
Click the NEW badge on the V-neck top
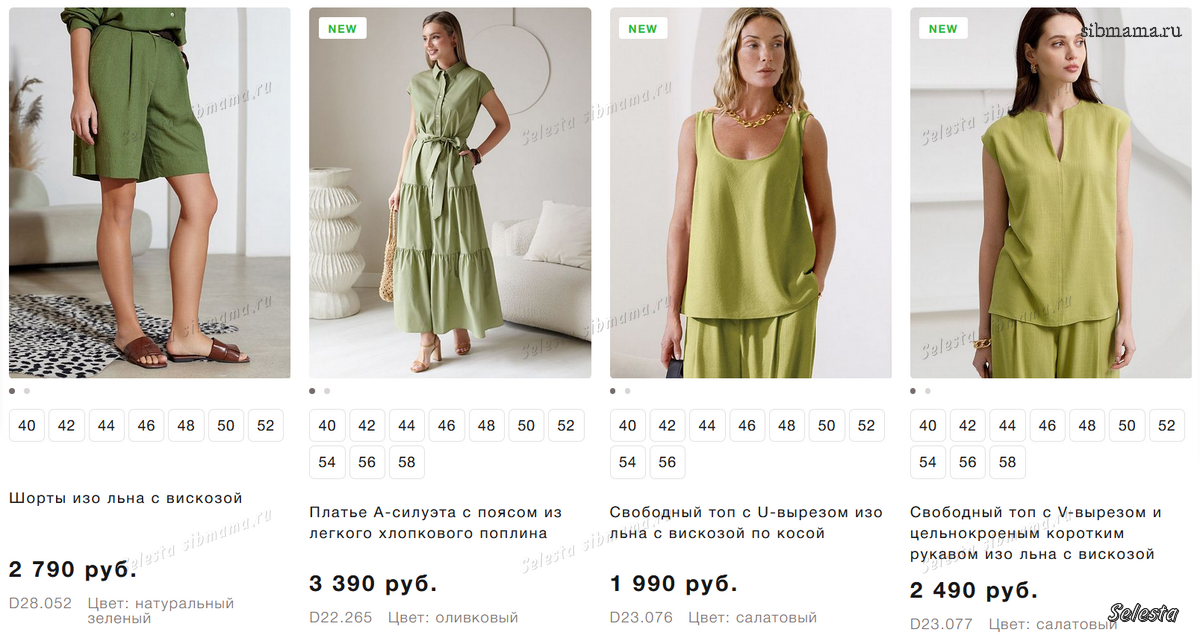click(943, 29)
